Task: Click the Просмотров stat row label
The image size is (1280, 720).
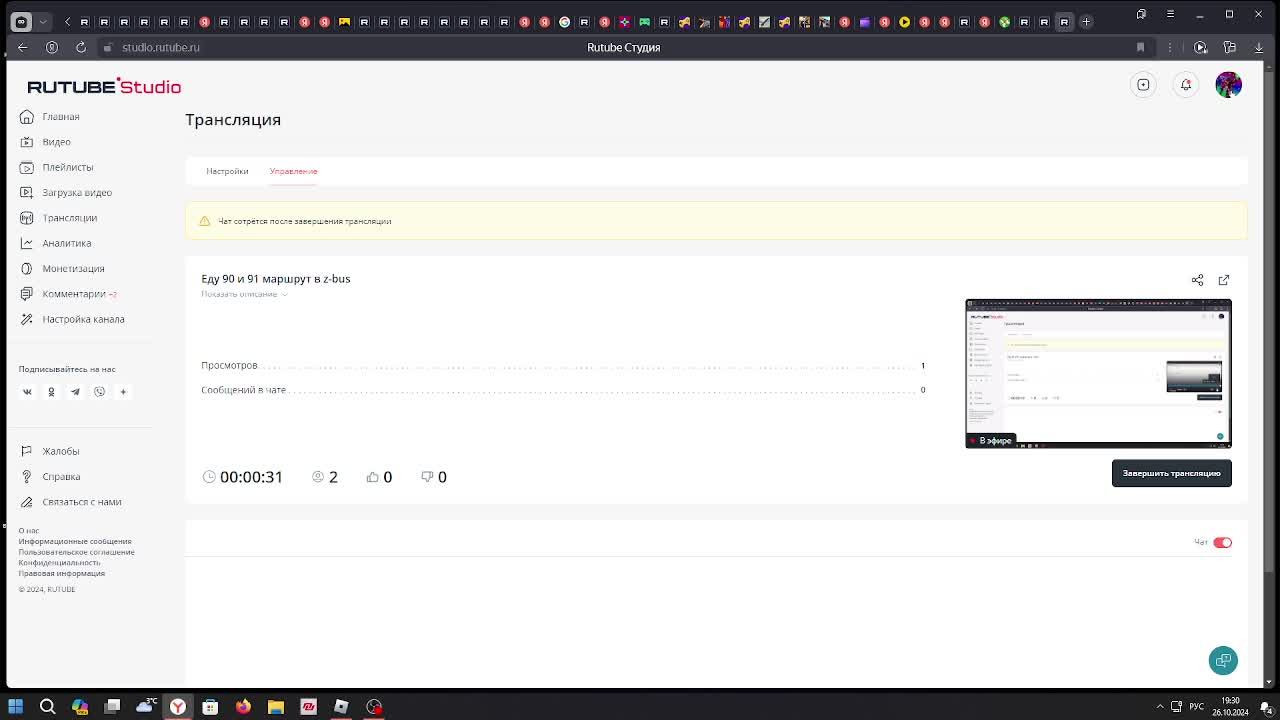Action: coord(229,365)
